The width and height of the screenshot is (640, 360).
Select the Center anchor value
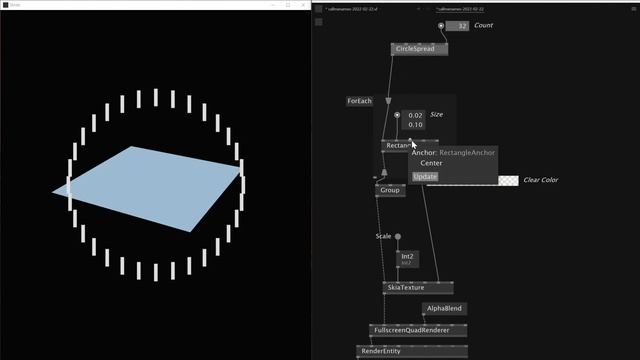pyautogui.click(x=431, y=163)
